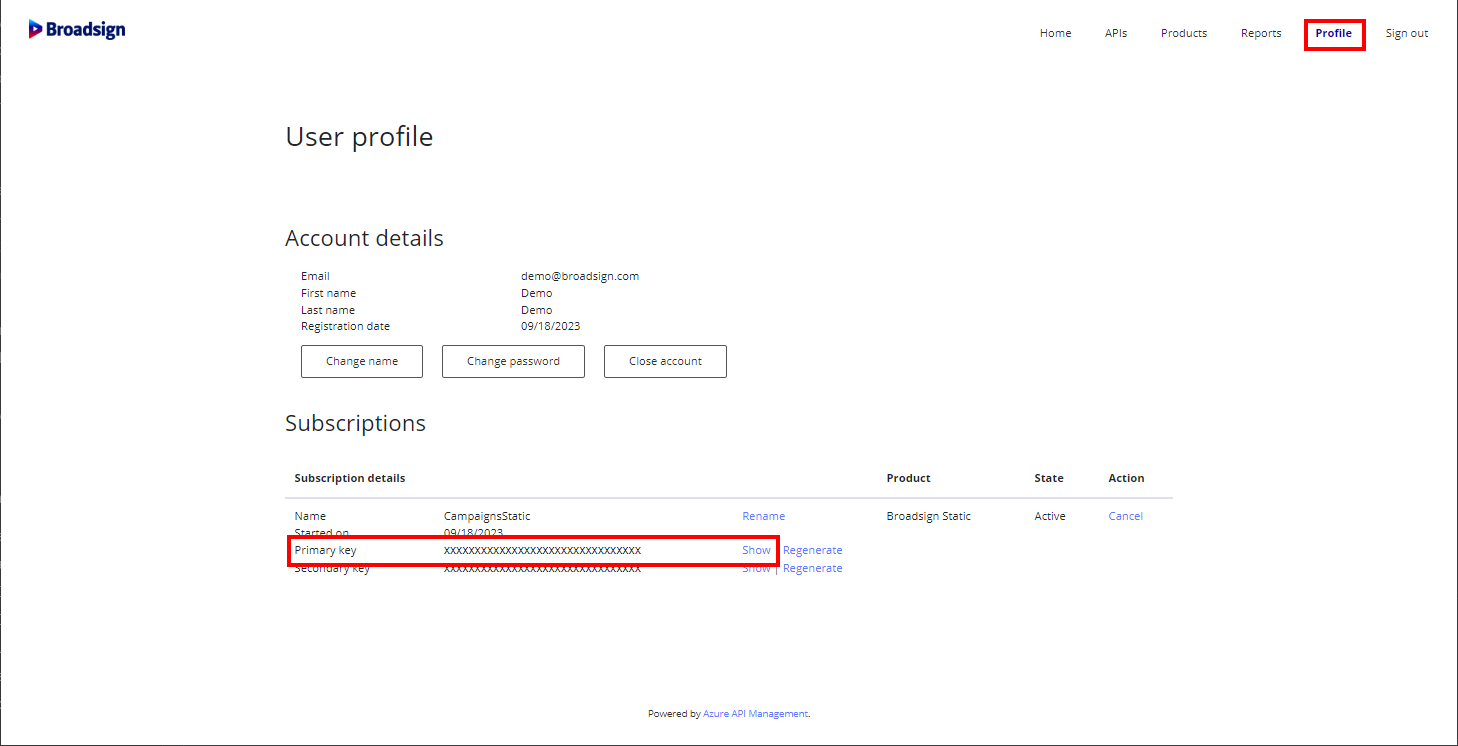The width and height of the screenshot is (1458, 746).
Task: Click the Product column header
Action: pyautogui.click(x=909, y=478)
